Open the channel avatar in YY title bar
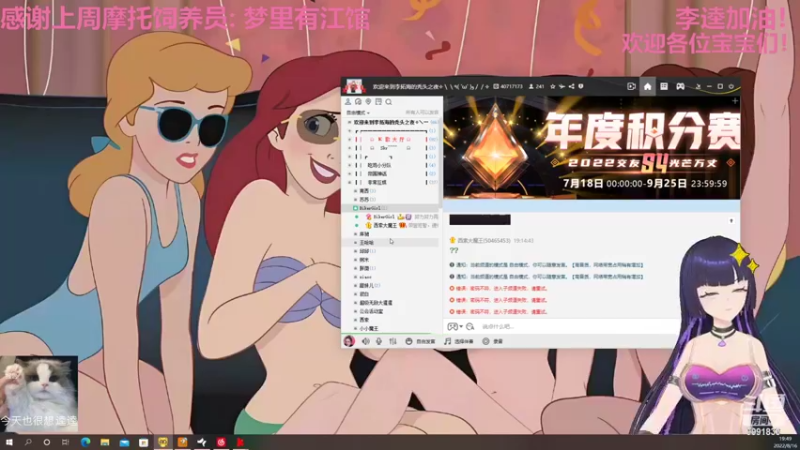Screen dimensions: 800x450 [354, 86]
